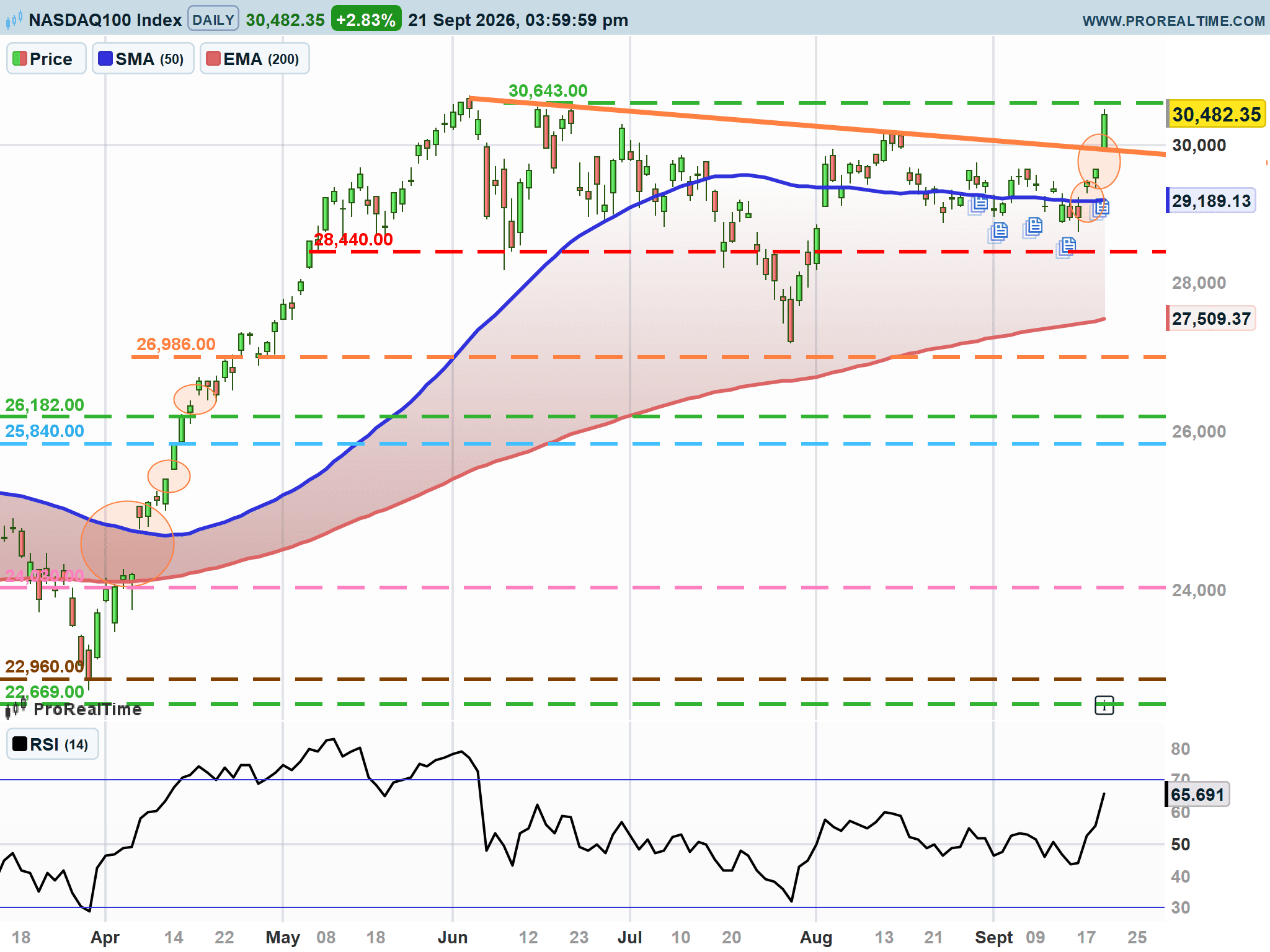The image size is (1270, 952).
Task: Click the blue 25,840.00 level label
Action: pos(45,431)
